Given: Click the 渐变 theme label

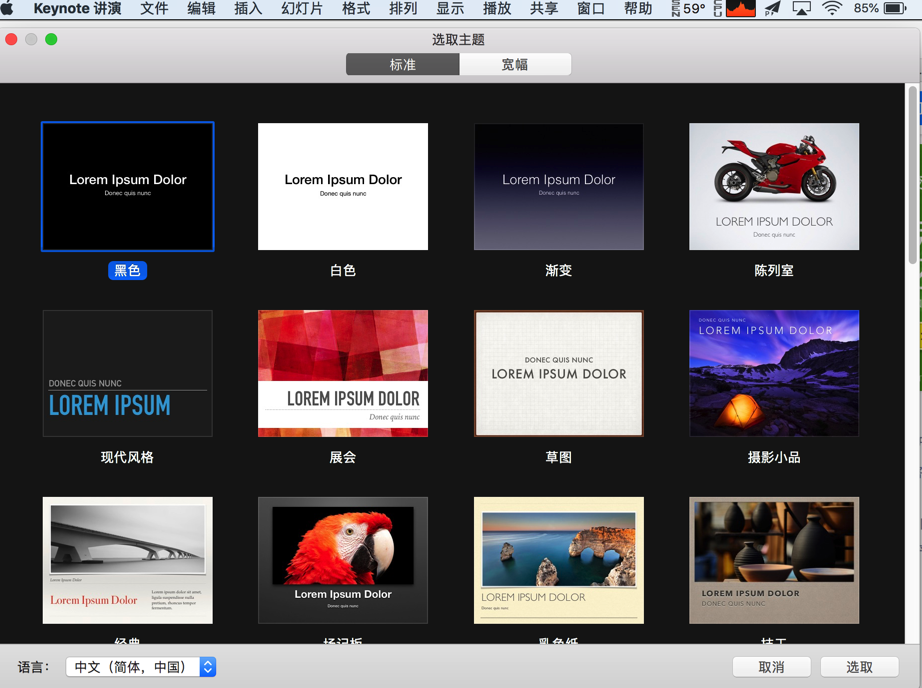Looking at the screenshot, I should point(559,270).
